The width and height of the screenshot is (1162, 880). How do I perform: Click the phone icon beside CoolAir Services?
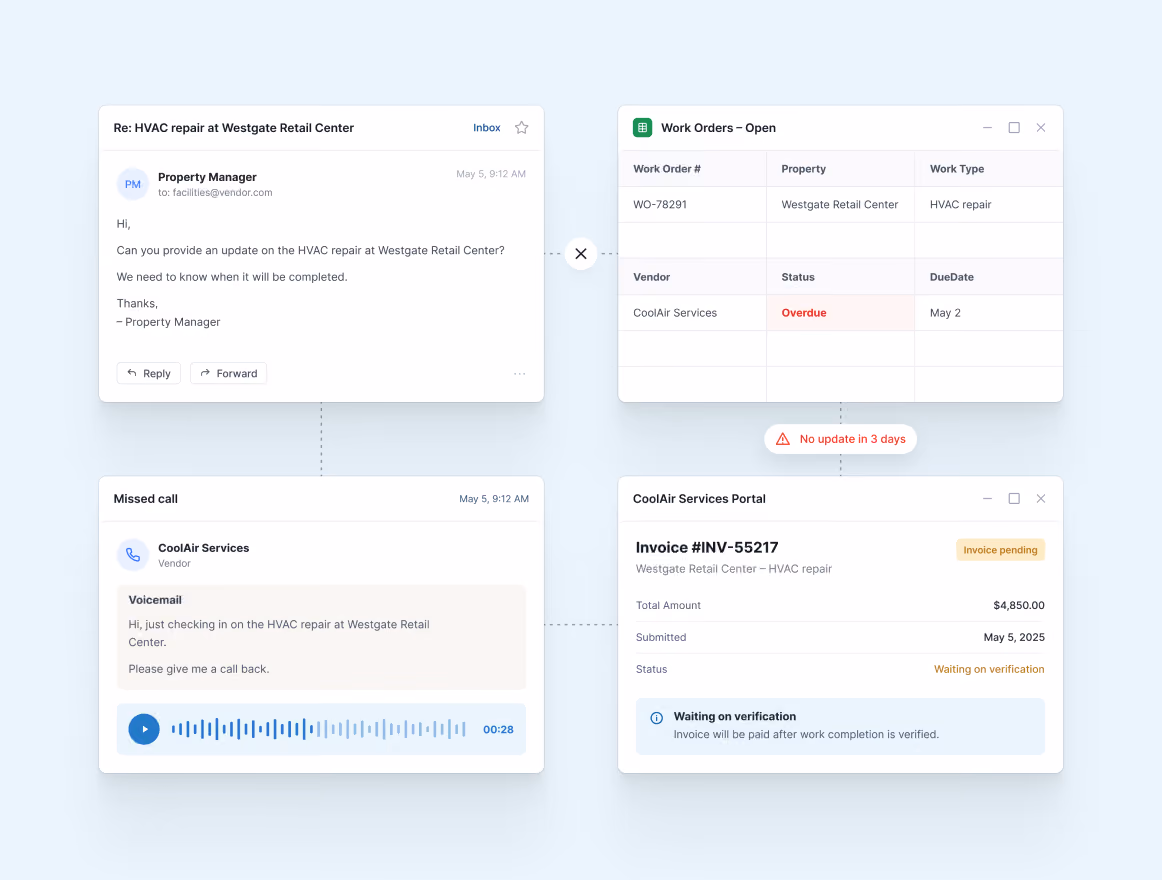pos(133,555)
